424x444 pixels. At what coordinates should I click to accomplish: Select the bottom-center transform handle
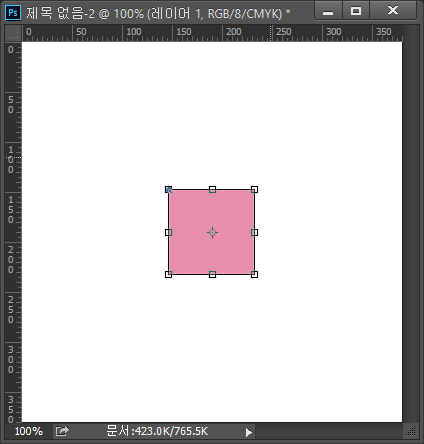(x=212, y=274)
